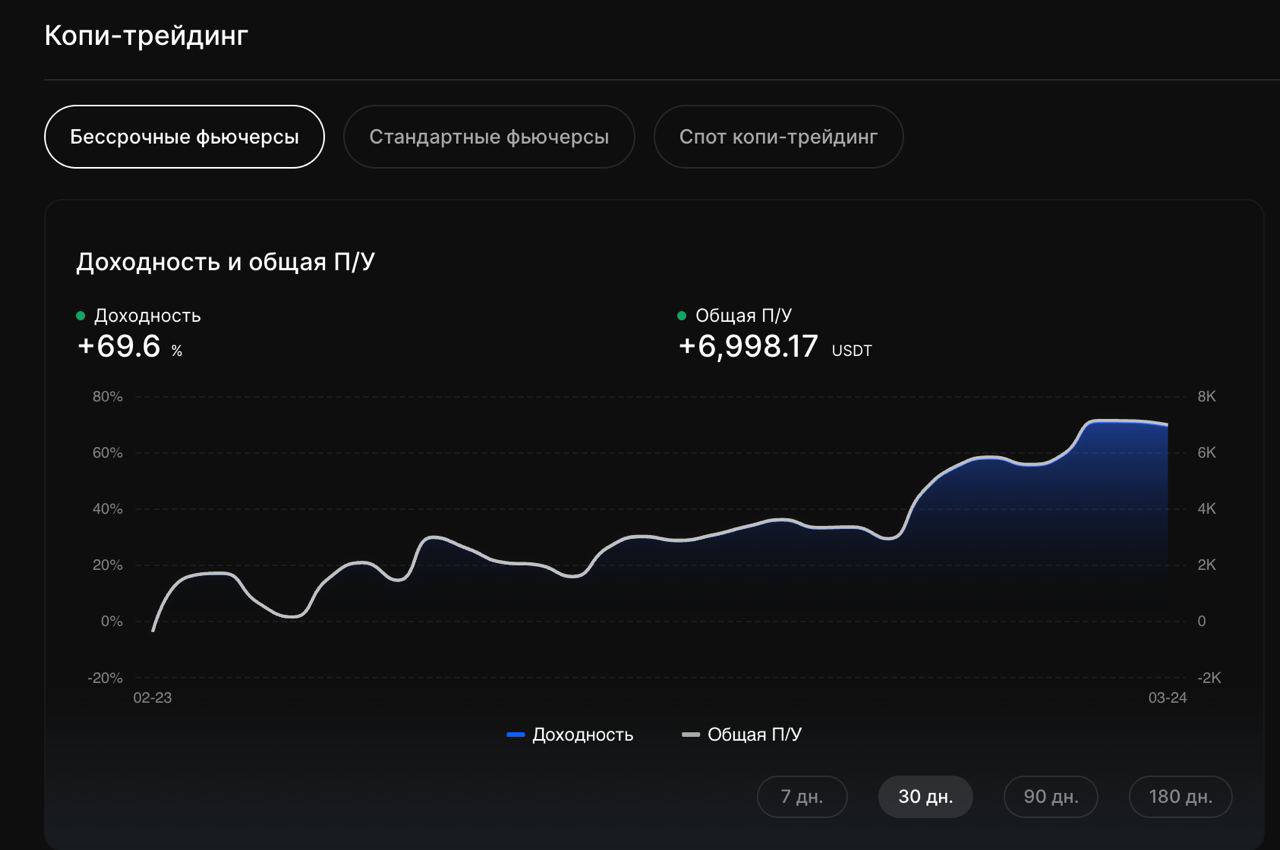Screen dimensions: 1280x850
Task: Click the Копи-трейдинг page heading
Action: pyautogui.click(x=146, y=36)
